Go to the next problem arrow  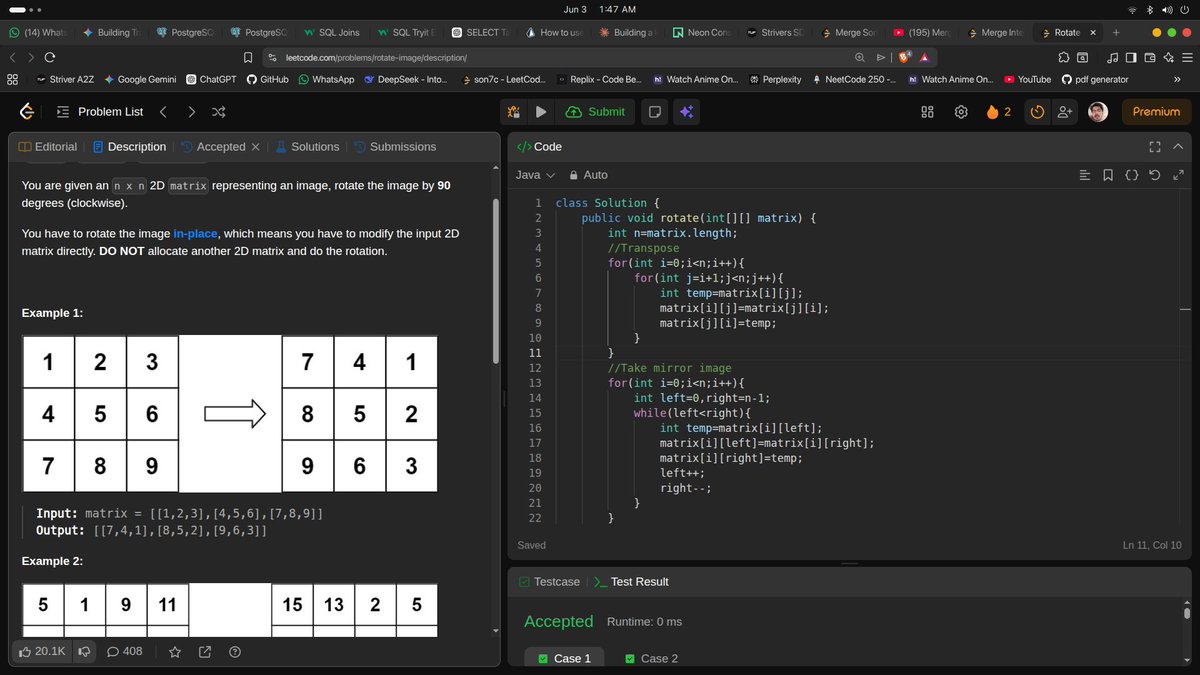tap(191, 112)
